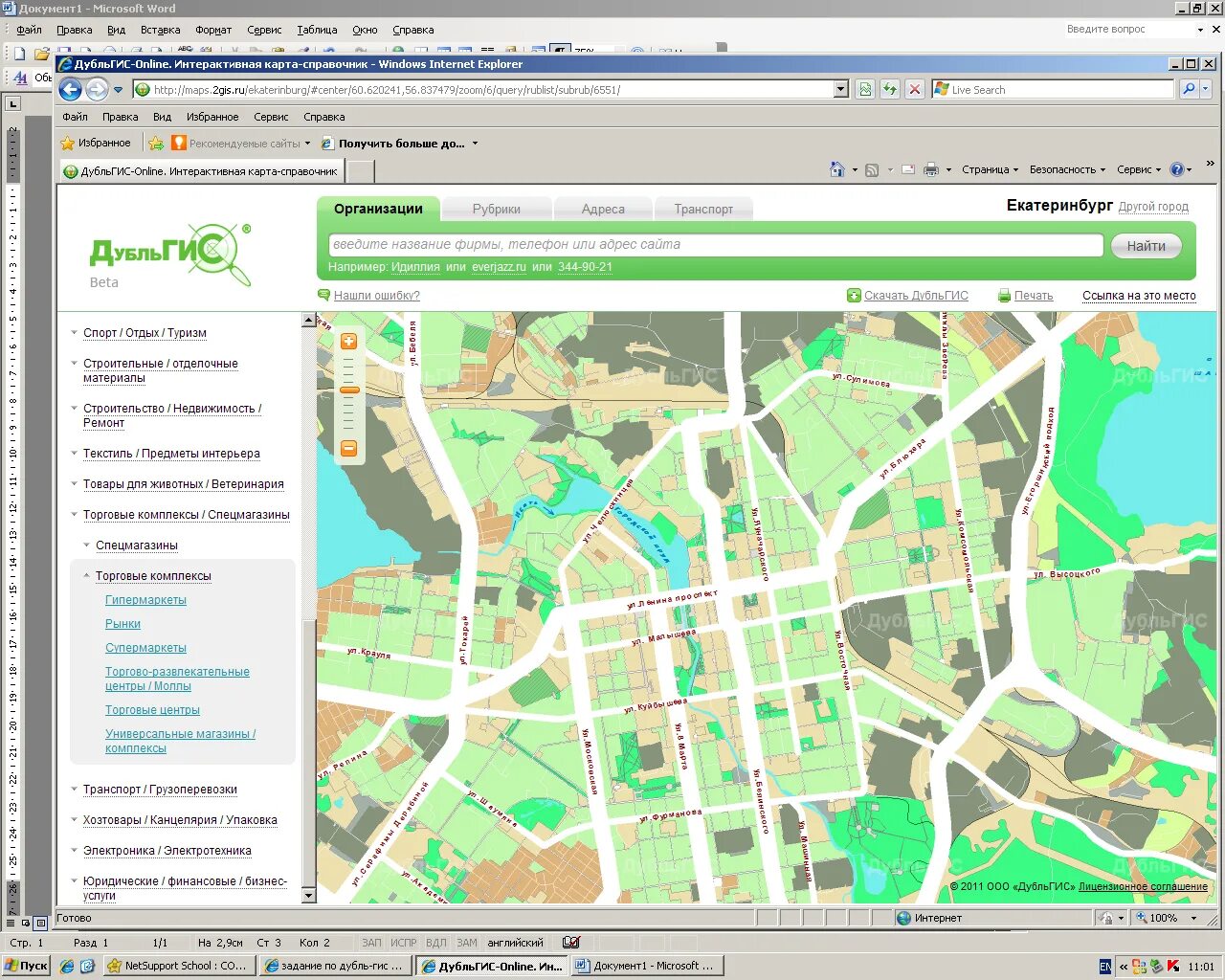The height and width of the screenshot is (980, 1225).
Task: Click the Read mail envelope icon
Action: click(x=908, y=169)
